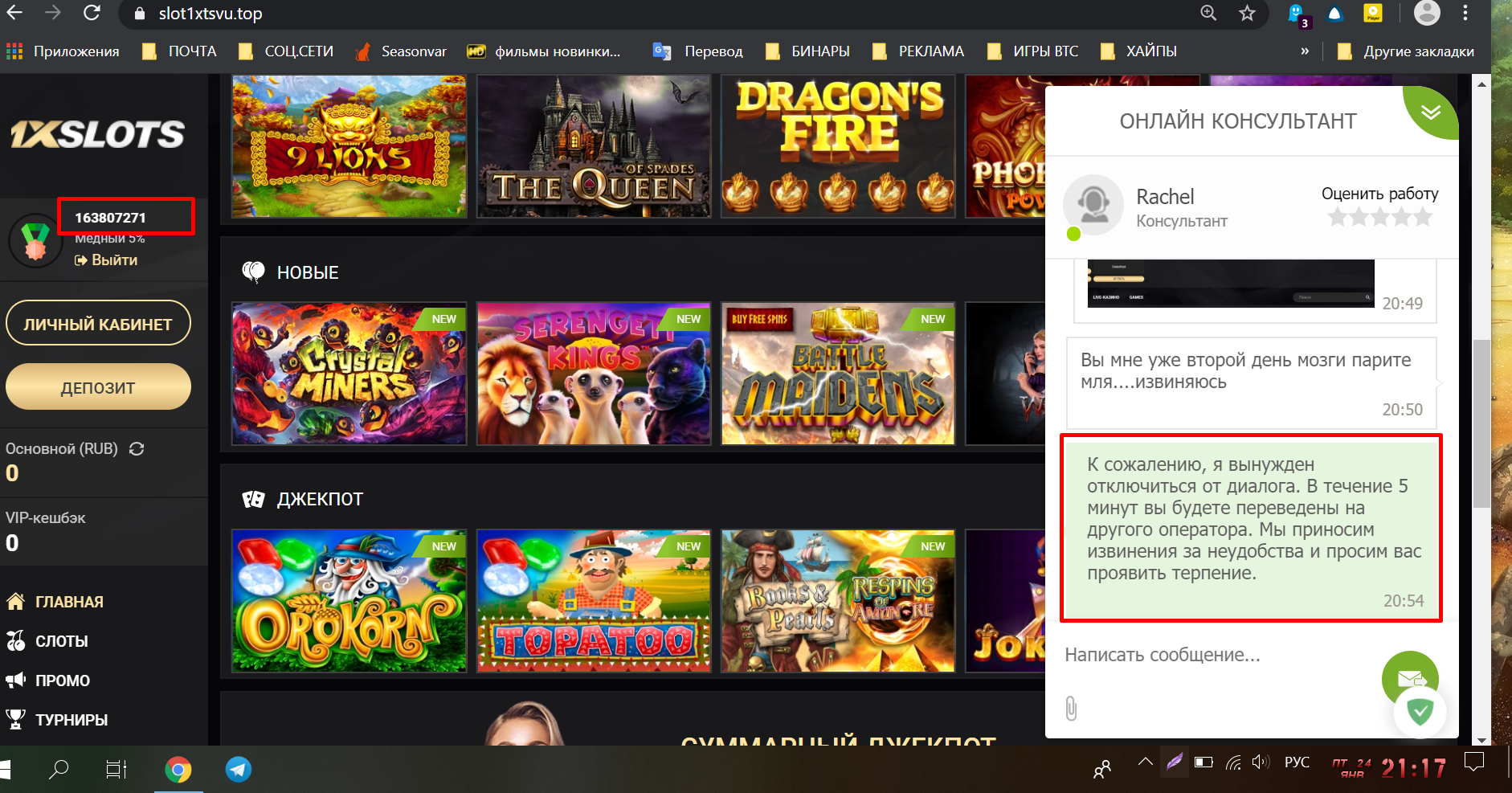Viewport: 1512px width, 793px height.
Task: Open the Windows notification center
Action: [x=1474, y=762]
